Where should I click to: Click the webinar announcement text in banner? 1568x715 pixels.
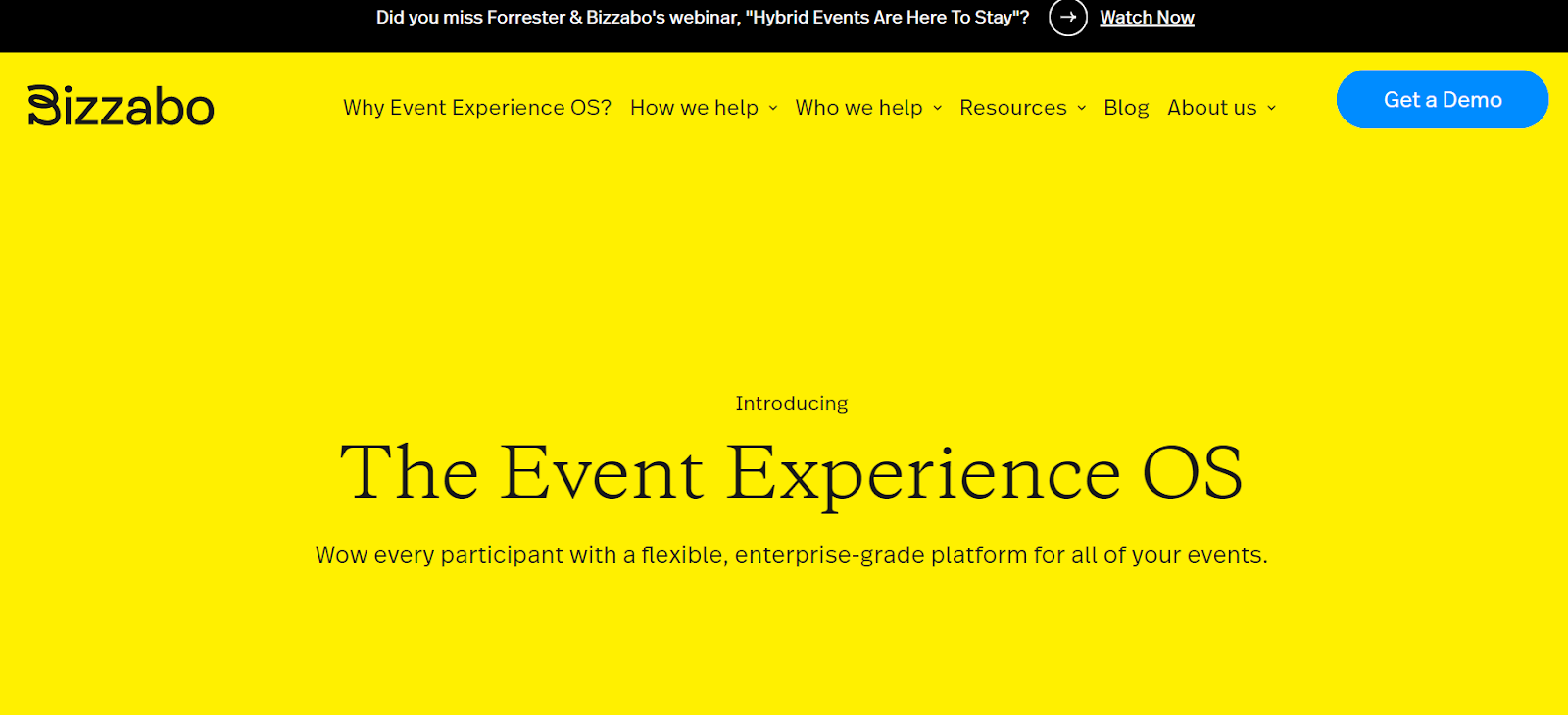coord(703,17)
